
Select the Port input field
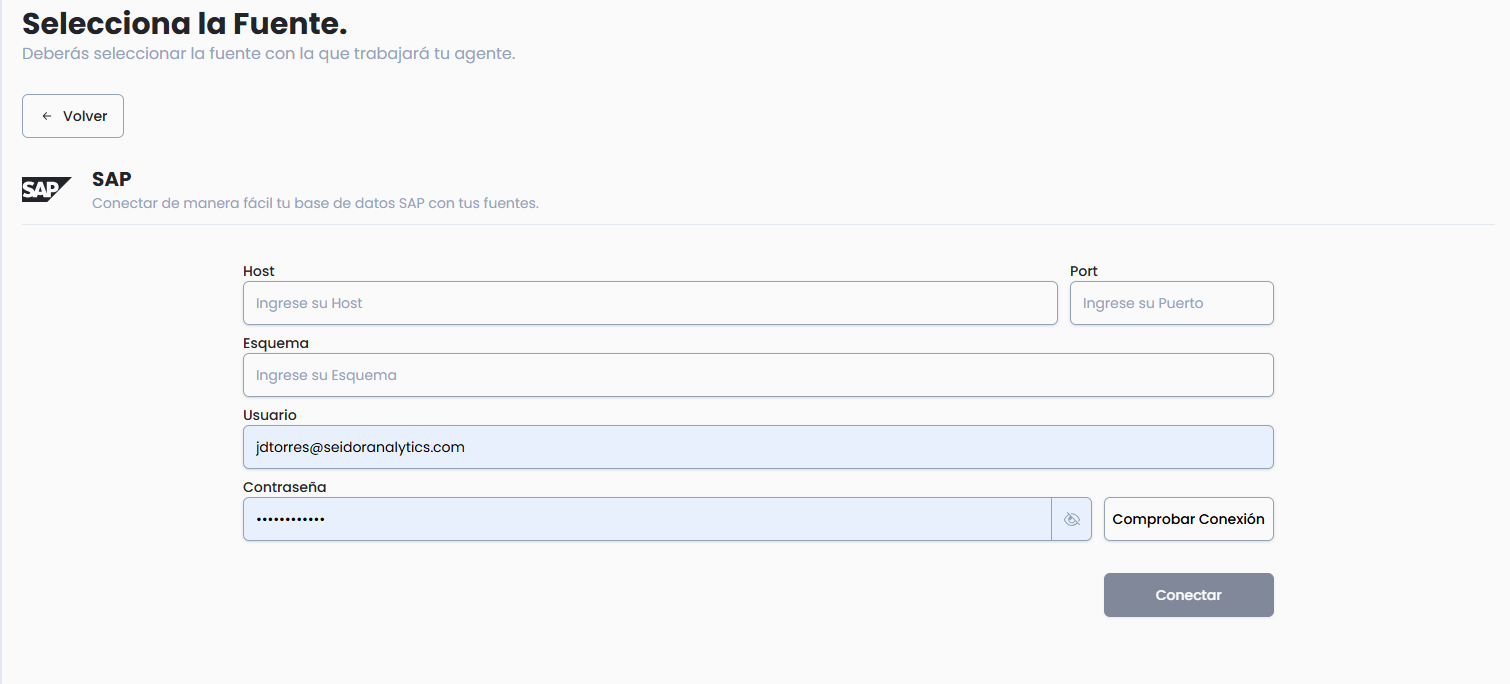pyautogui.click(x=1171, y=303)
